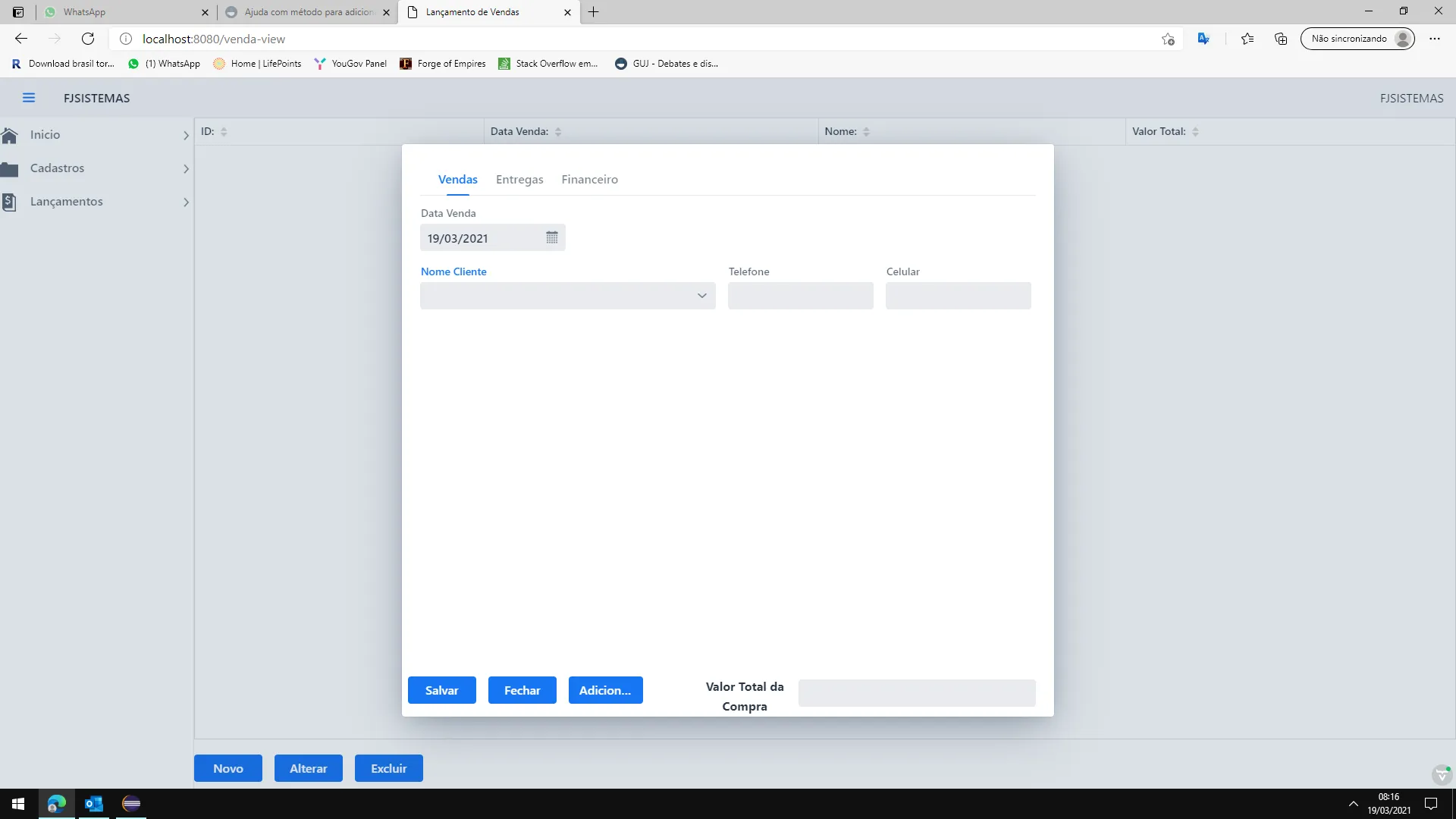Image resolution: width=1456 pixels, height=819 pixels.
Task: Switch to the Financeiro tab
Action: point(589,180)
